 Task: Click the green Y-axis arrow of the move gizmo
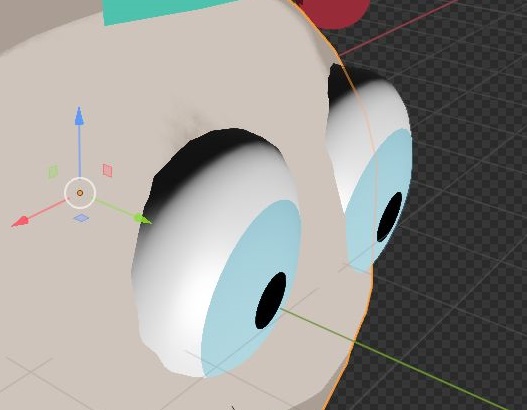(x=143, y=219)
